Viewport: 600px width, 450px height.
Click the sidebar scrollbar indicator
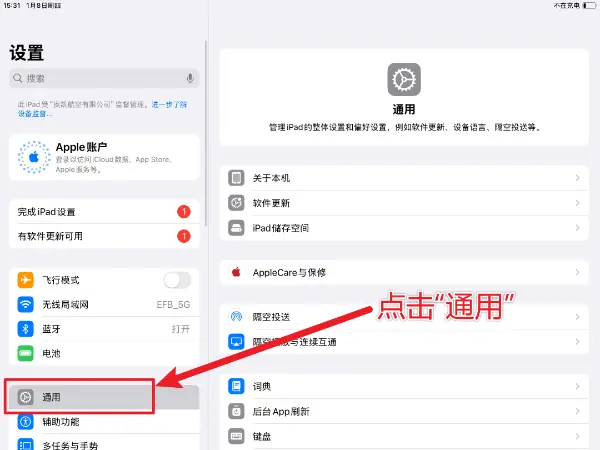coord(206,133)
